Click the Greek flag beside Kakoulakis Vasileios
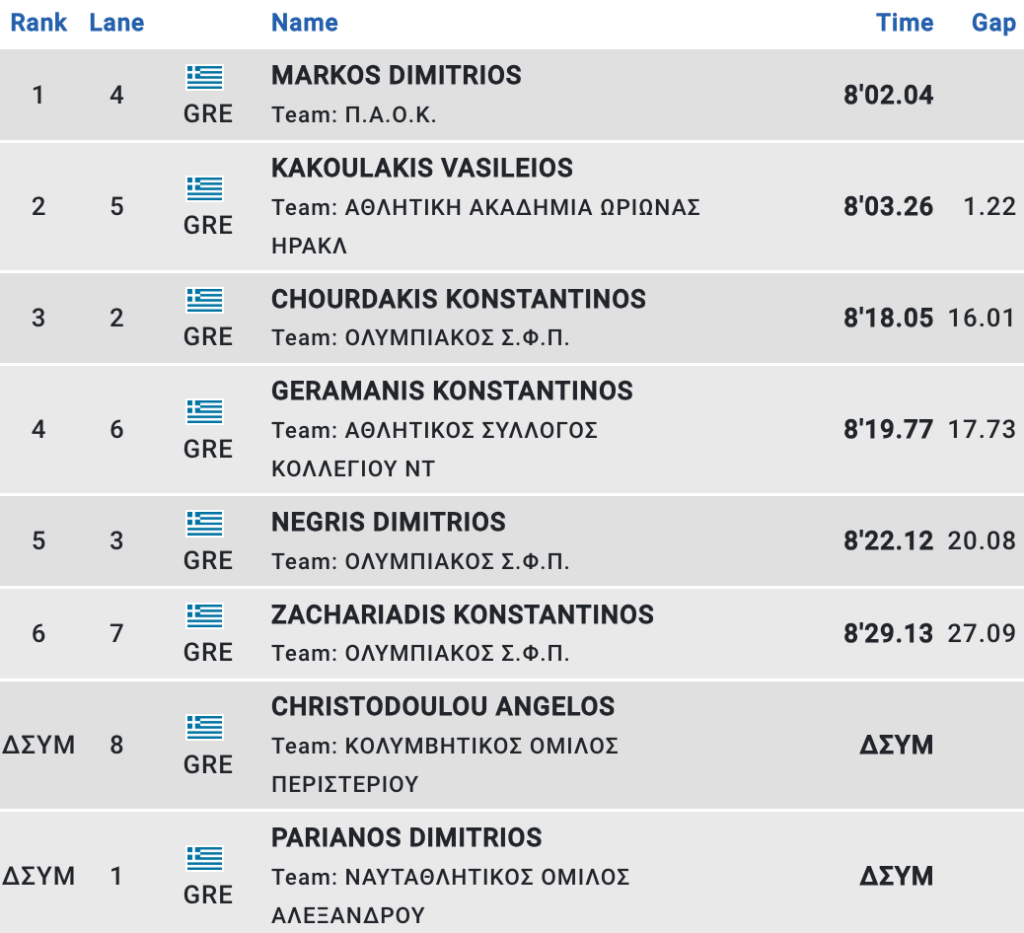This screenshot has height=933, width=1024. [204, 189]
